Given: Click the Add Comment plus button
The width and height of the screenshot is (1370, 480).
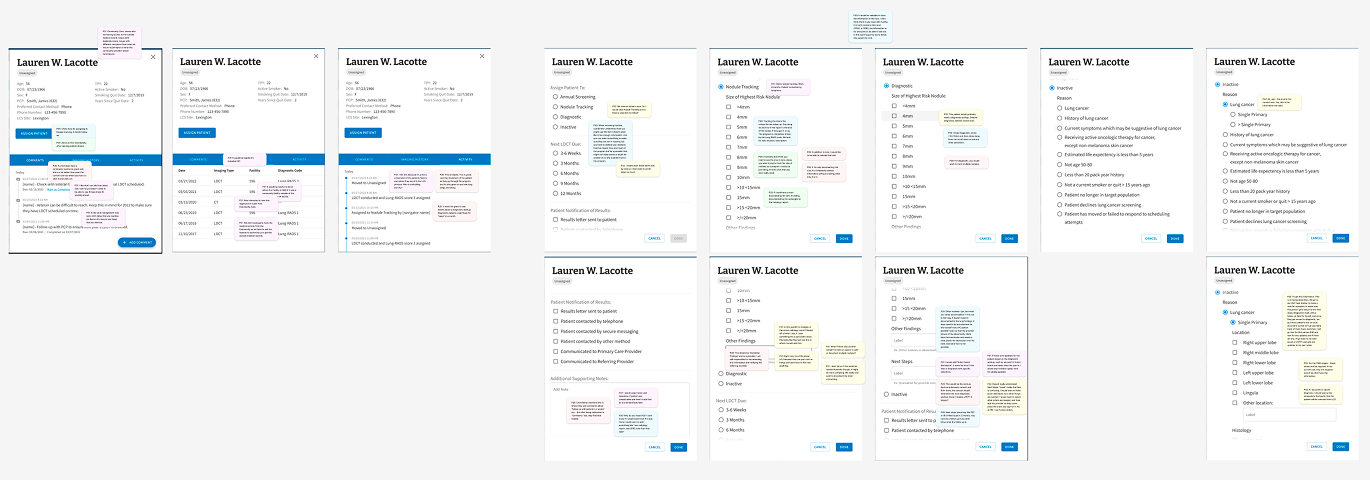Looking at the screenshot, I should click(136, 242).
